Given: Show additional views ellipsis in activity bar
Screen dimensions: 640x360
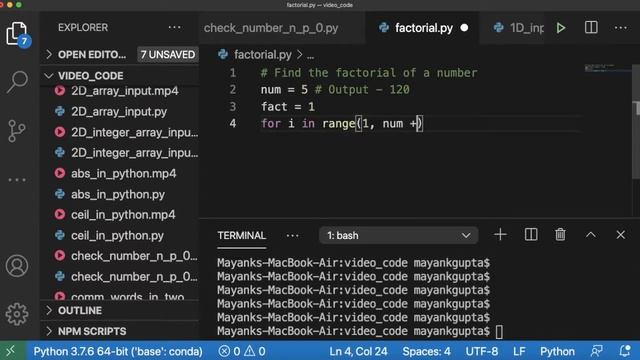Looking at the screenshot, I should pyautogui.click(x=17, y=180).
